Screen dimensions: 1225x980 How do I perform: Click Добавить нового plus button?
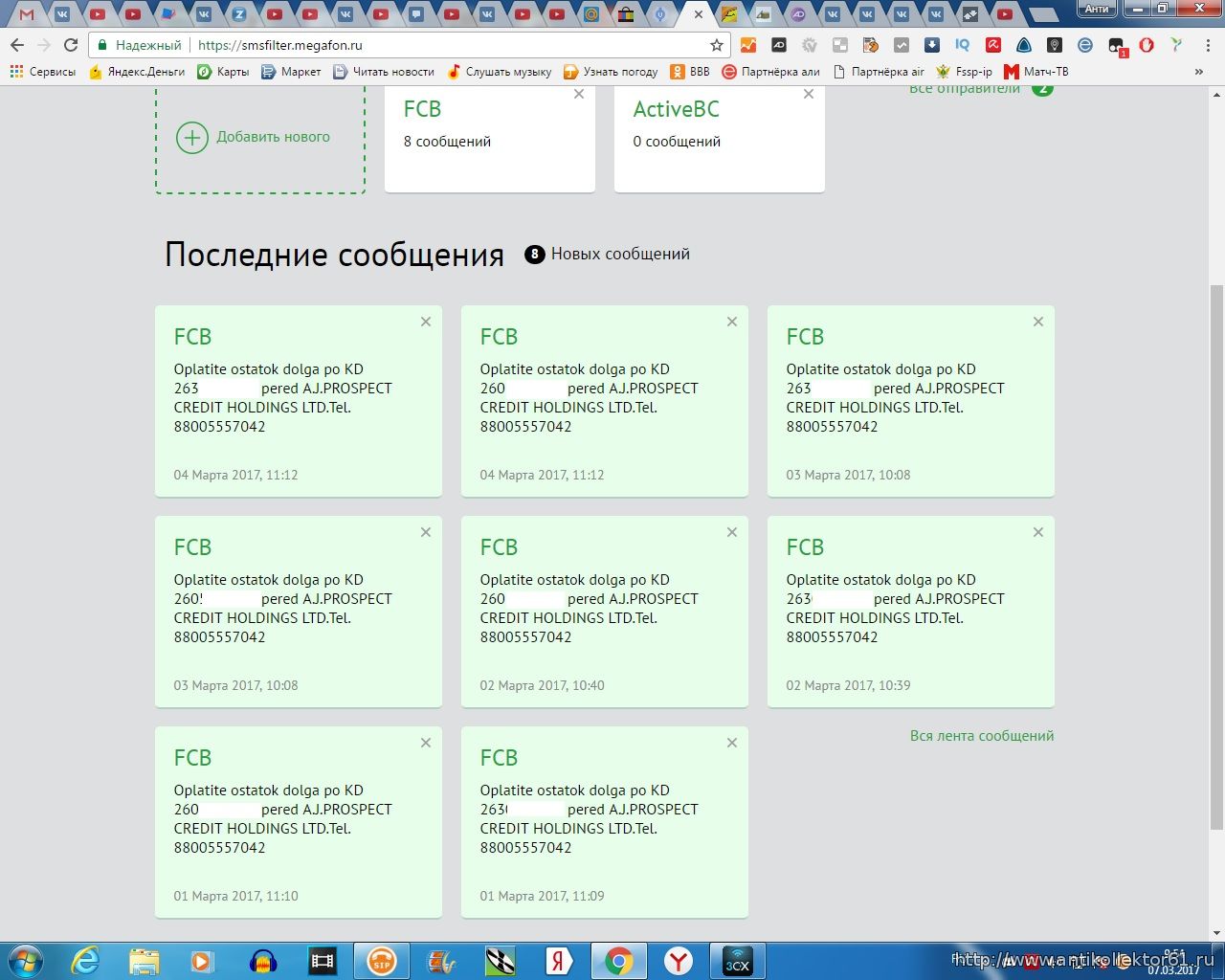192,138
